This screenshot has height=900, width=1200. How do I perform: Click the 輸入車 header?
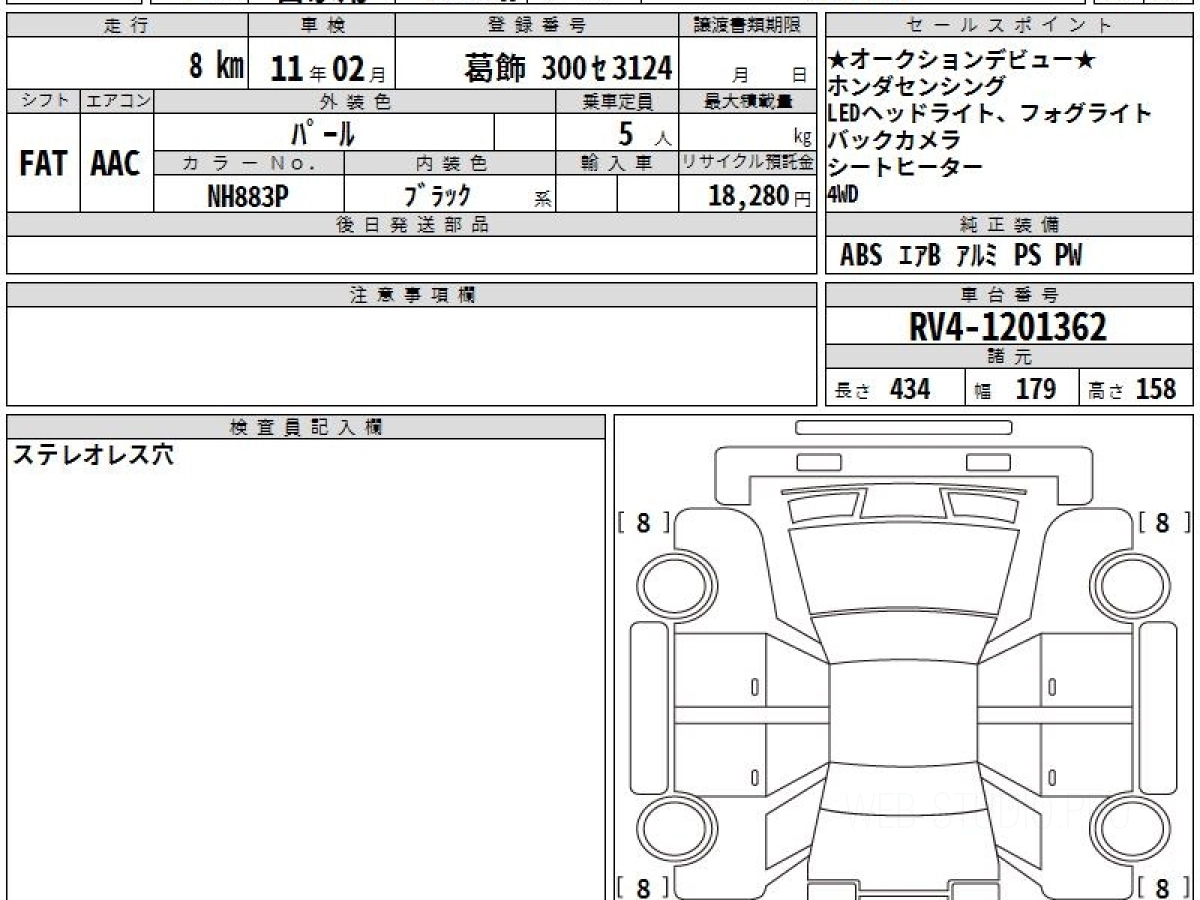point(617,163)
